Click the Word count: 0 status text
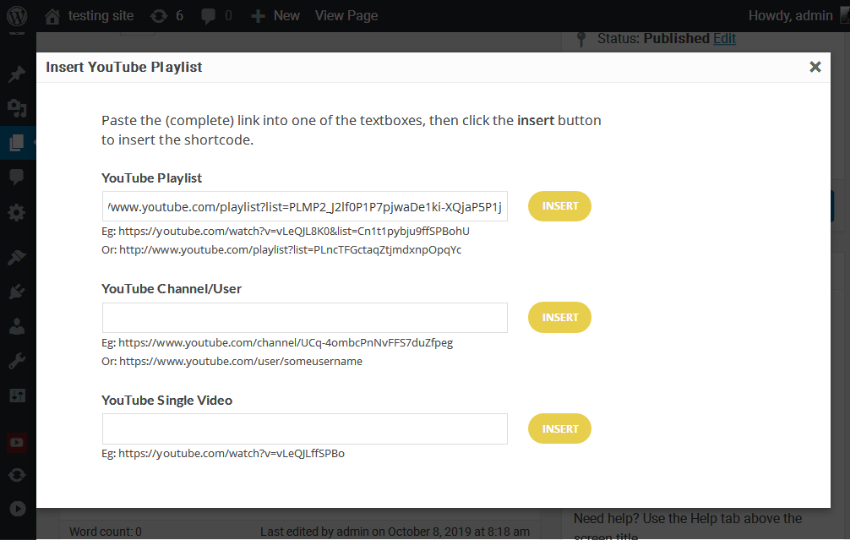850x540 pixels. 105,532
